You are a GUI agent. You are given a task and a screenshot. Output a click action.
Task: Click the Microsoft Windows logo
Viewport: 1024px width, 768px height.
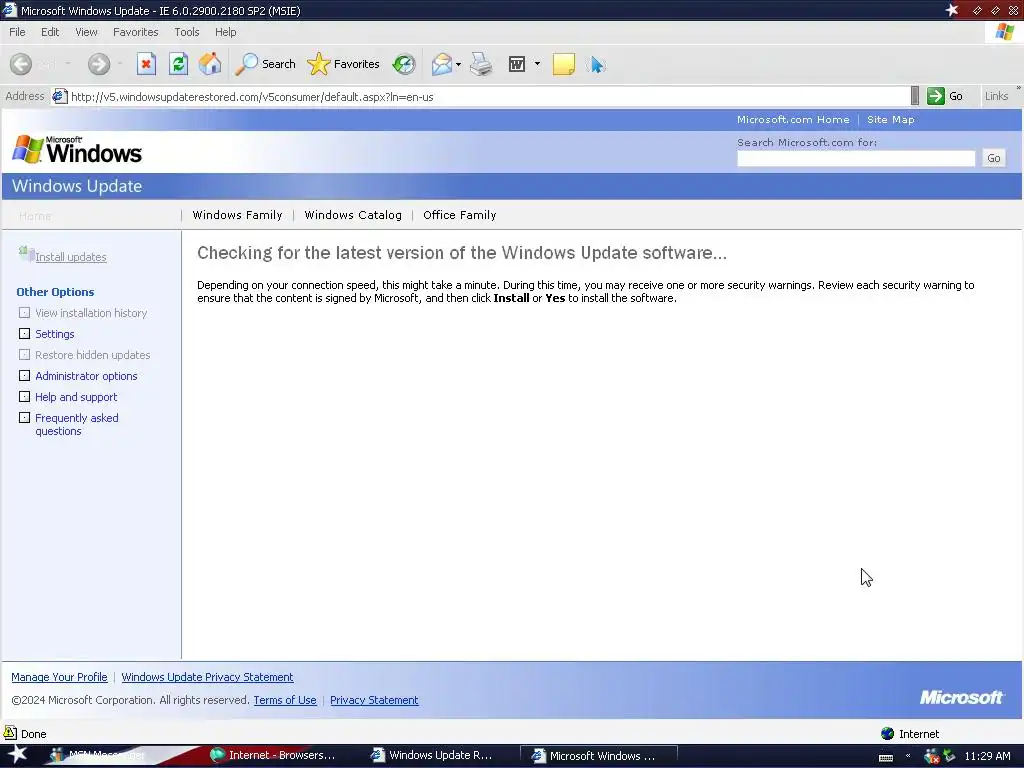pos(77,150)
